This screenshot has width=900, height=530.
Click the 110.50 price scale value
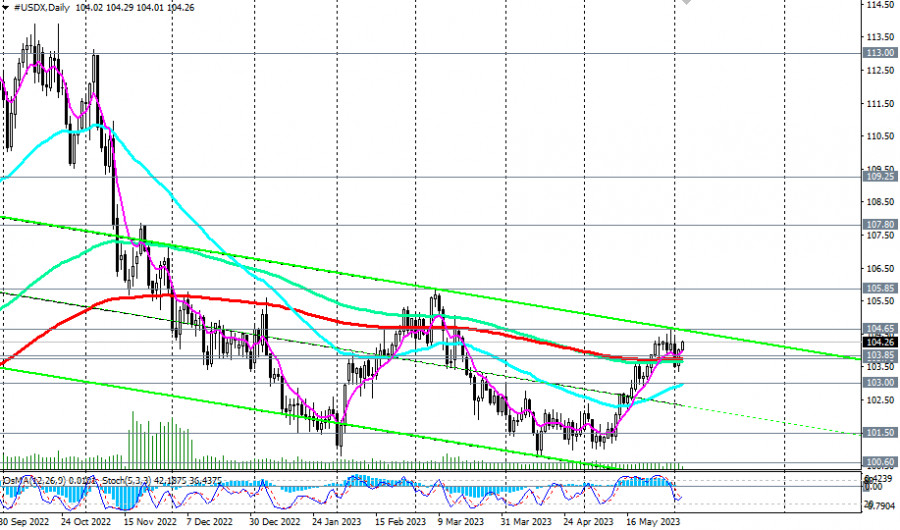coord(880,136)
